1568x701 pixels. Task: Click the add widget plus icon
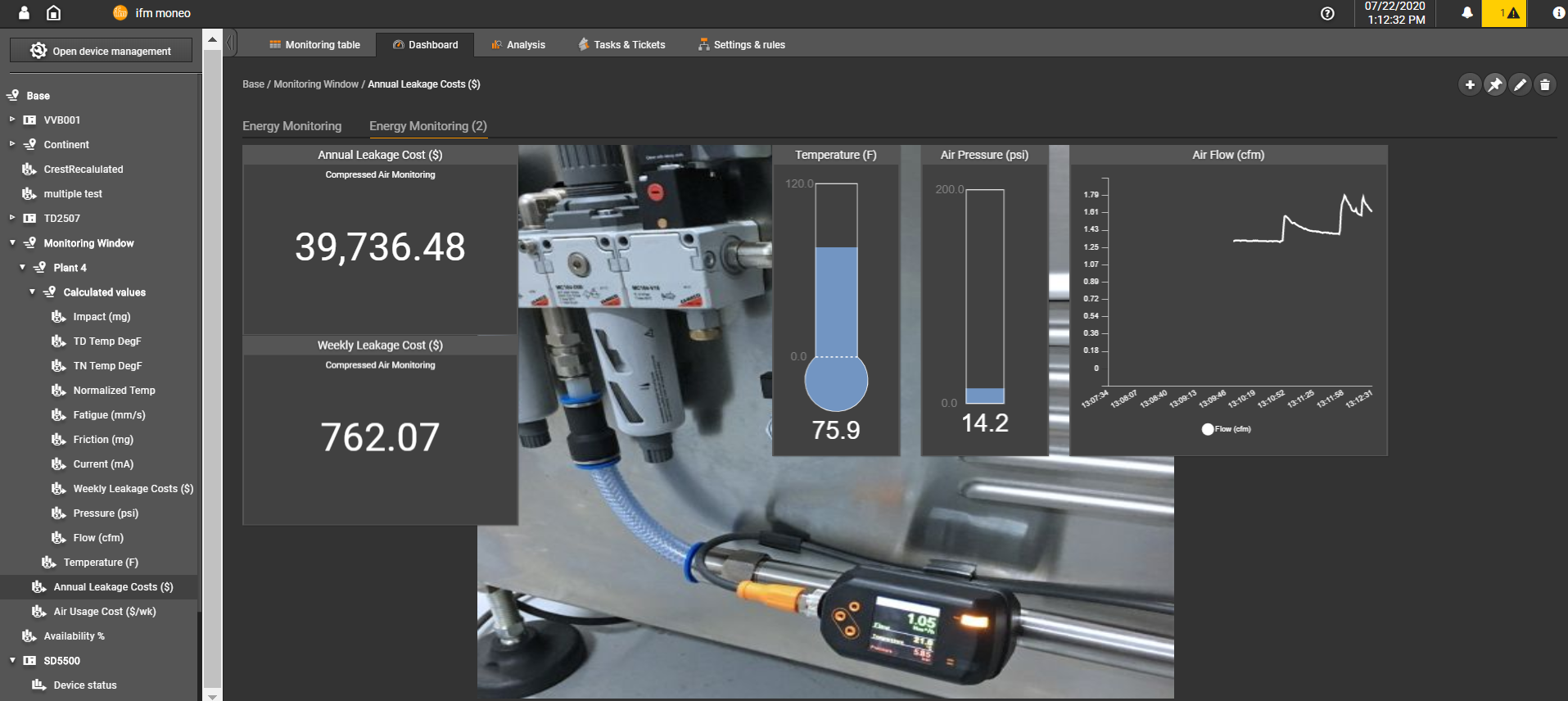[1470, 84]
